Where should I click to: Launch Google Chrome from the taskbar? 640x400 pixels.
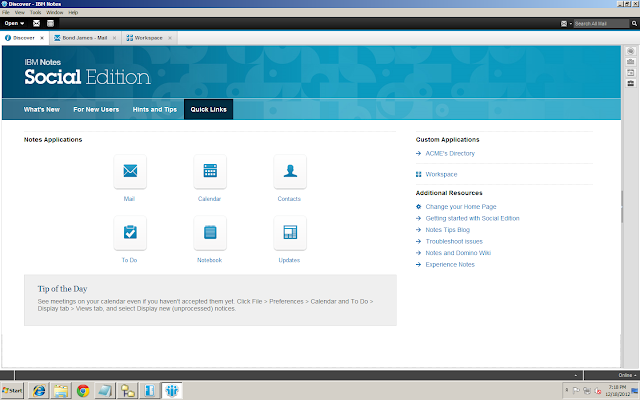83,391
